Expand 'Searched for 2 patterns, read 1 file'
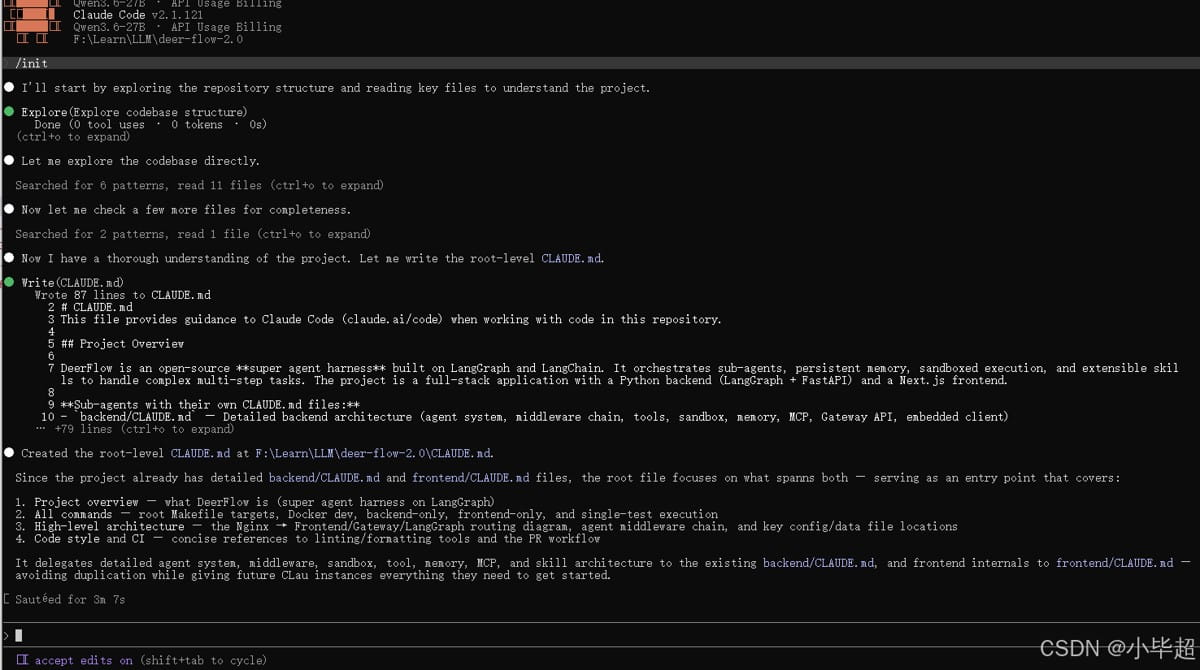Viewport: 1200px width, 670px height. point(192,234)
